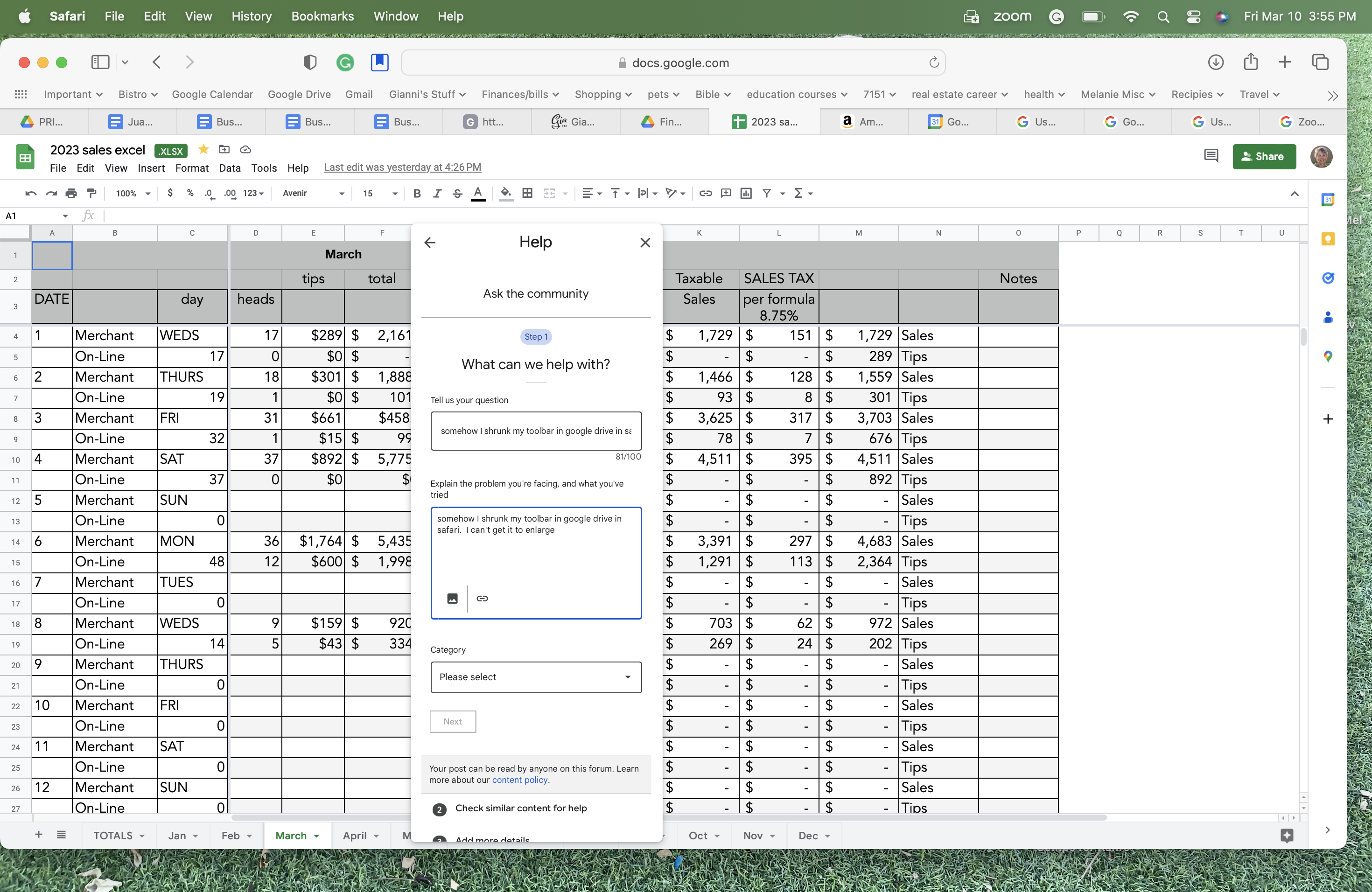Open Google Keep side panel icon

point(1328,239)
